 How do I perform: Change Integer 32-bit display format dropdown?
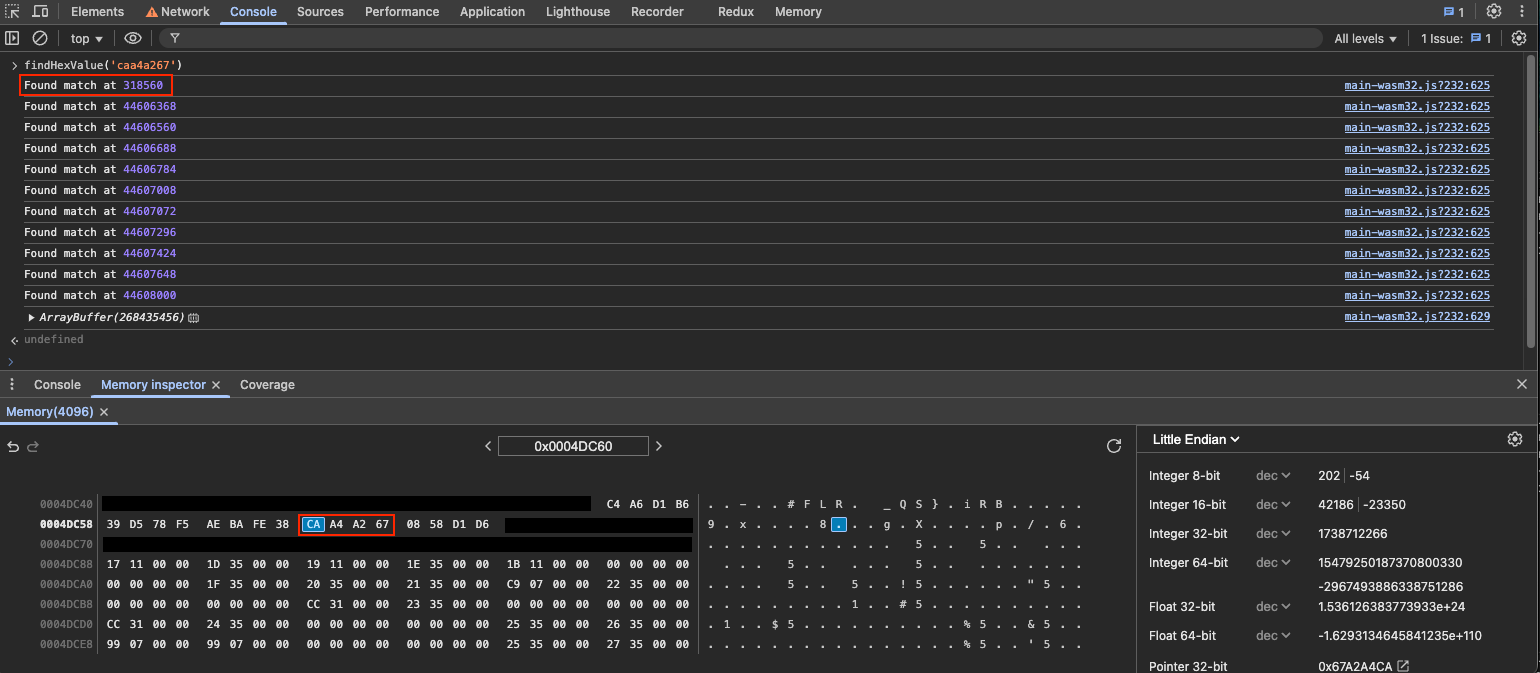tap(1273, 534)
